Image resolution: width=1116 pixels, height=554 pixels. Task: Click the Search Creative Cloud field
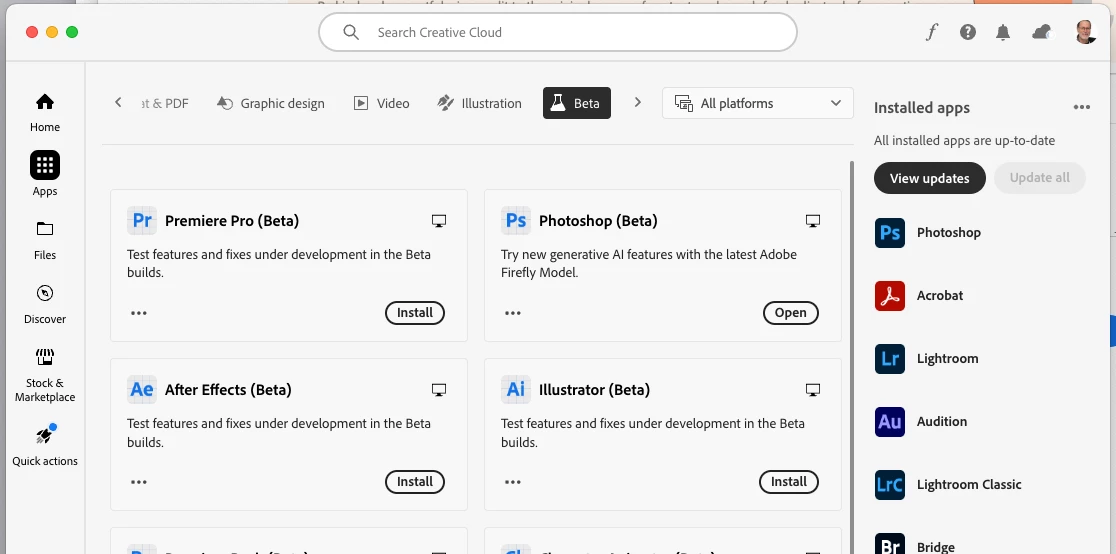pos(558,32)
